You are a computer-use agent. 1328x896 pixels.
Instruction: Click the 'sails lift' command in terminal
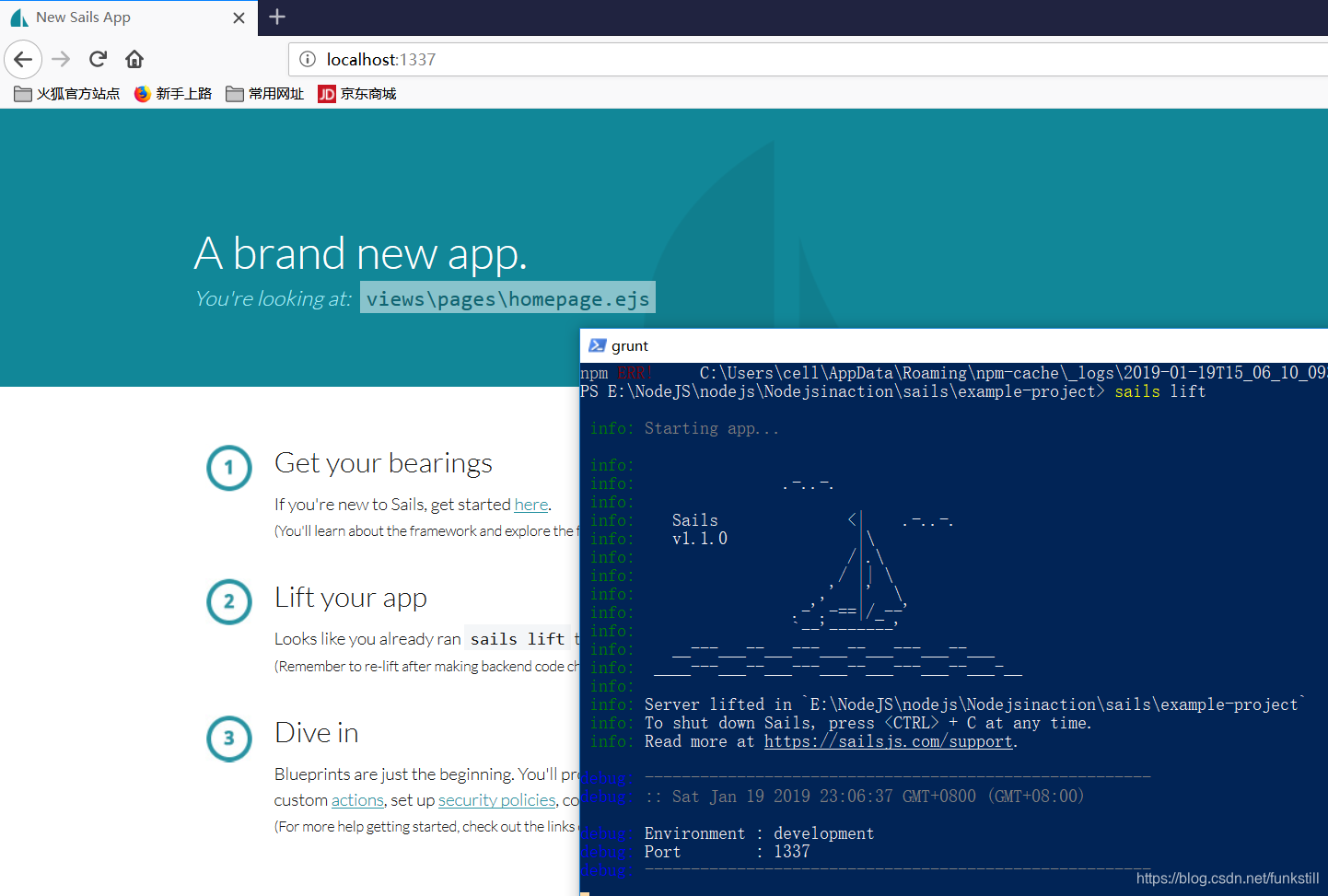[x=1160, y=392]
